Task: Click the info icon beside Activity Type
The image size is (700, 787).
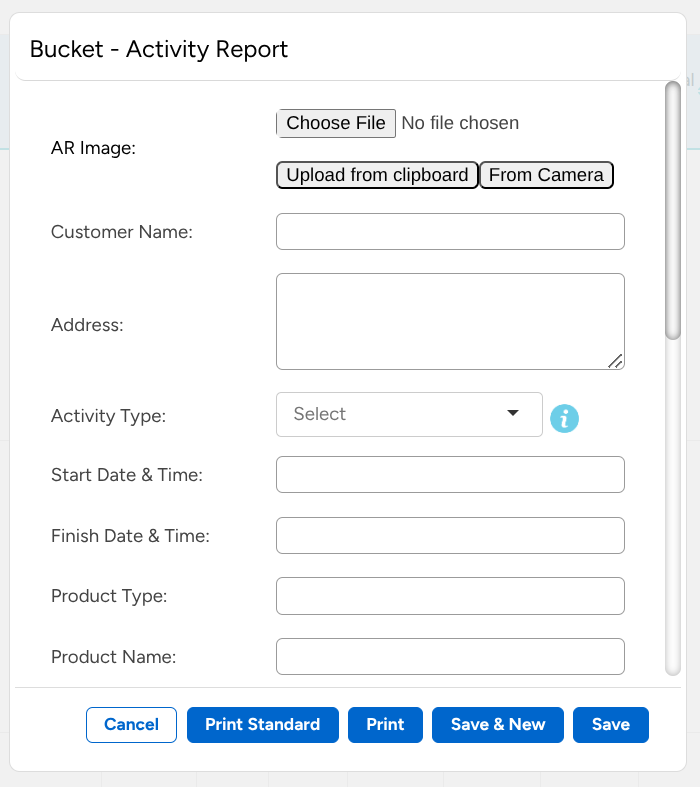Action: pyautogui.click(x=564, y=419)
